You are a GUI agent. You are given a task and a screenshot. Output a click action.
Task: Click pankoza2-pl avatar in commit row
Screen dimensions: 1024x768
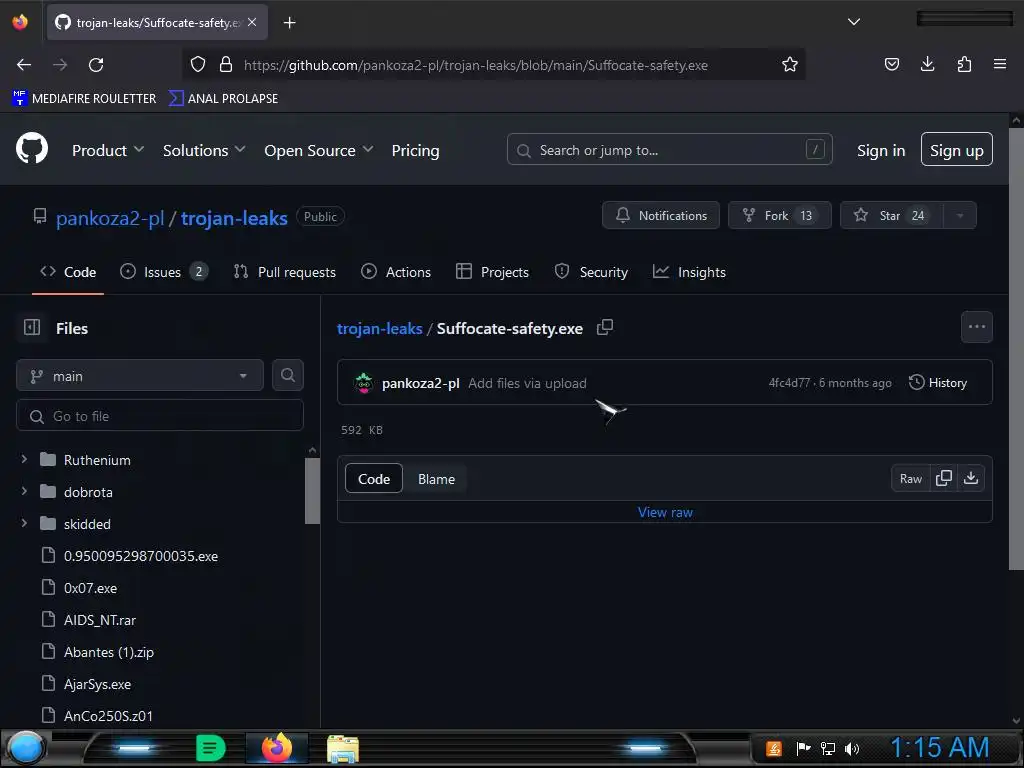364,383
